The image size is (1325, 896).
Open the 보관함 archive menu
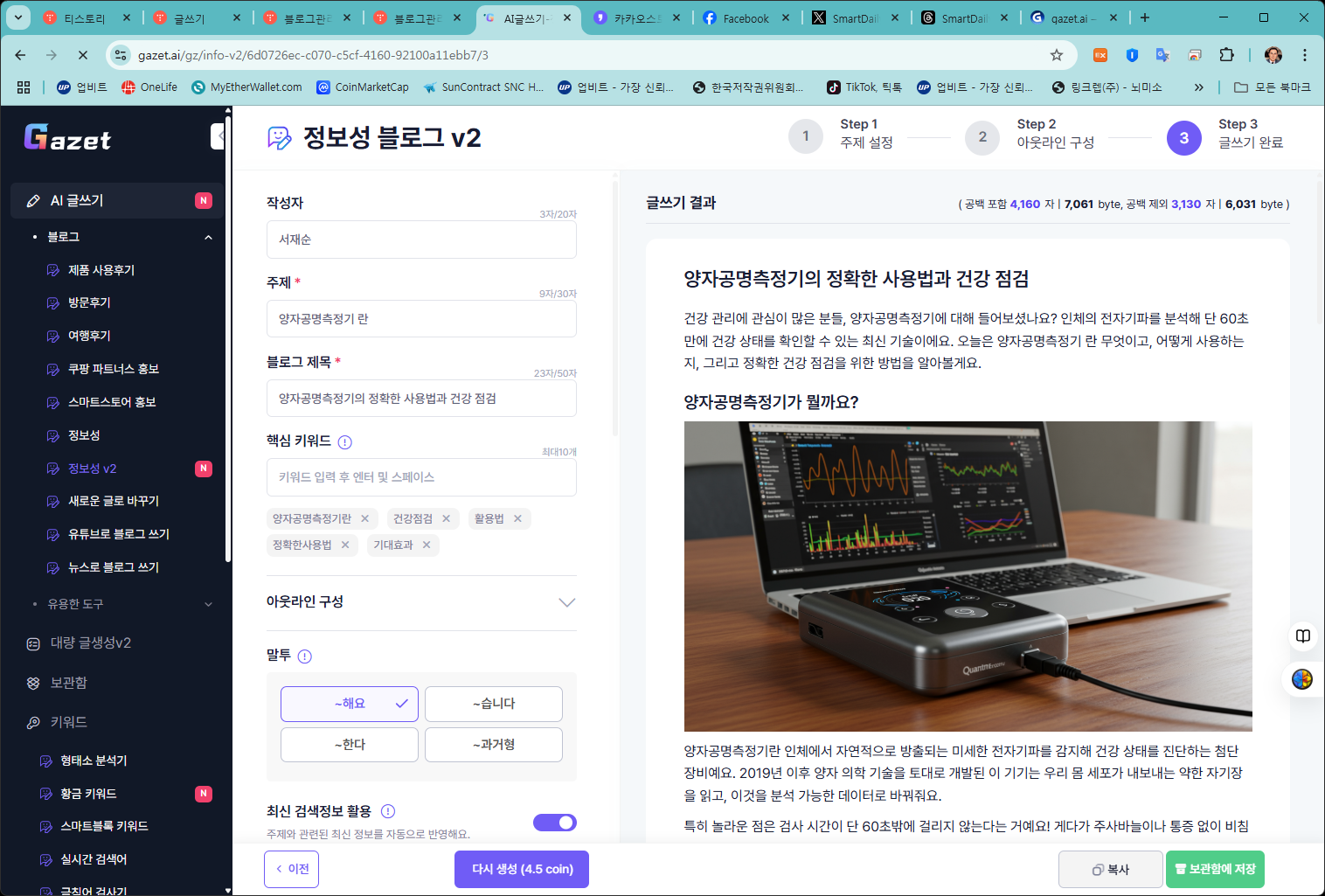(x=68, y=683)
